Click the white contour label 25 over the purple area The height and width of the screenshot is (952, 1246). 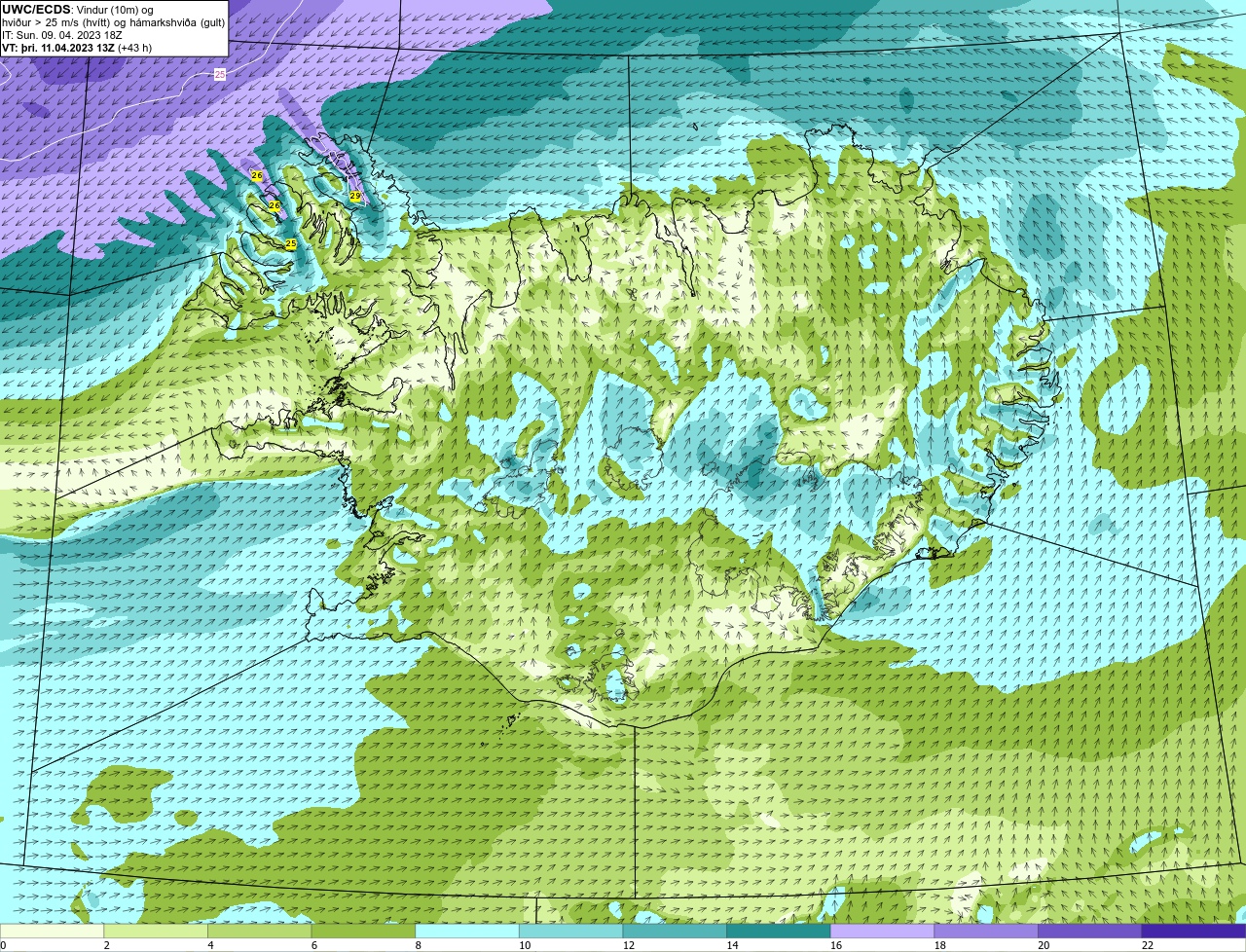(x=220, y=74)
